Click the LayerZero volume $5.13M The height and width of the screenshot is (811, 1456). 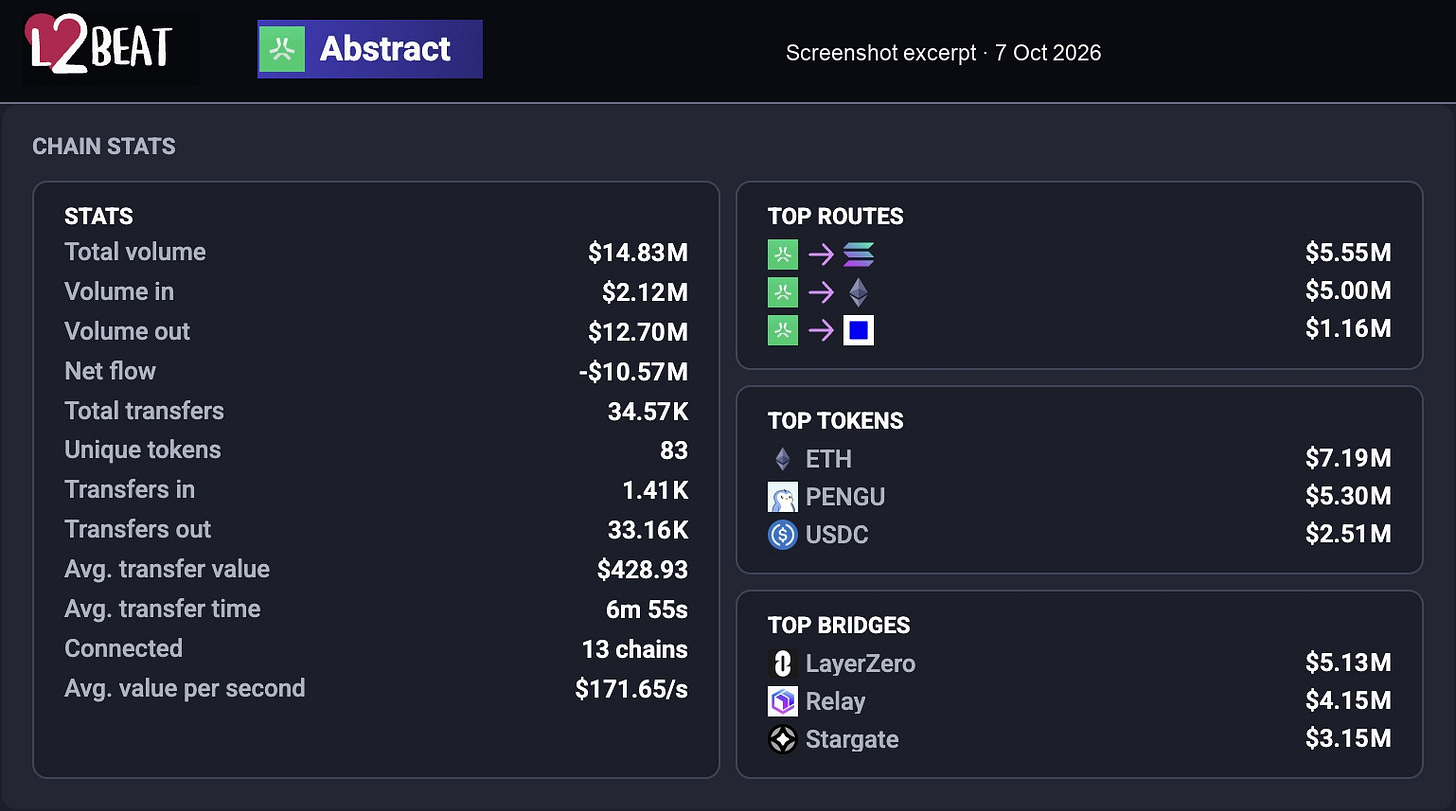1348,664
